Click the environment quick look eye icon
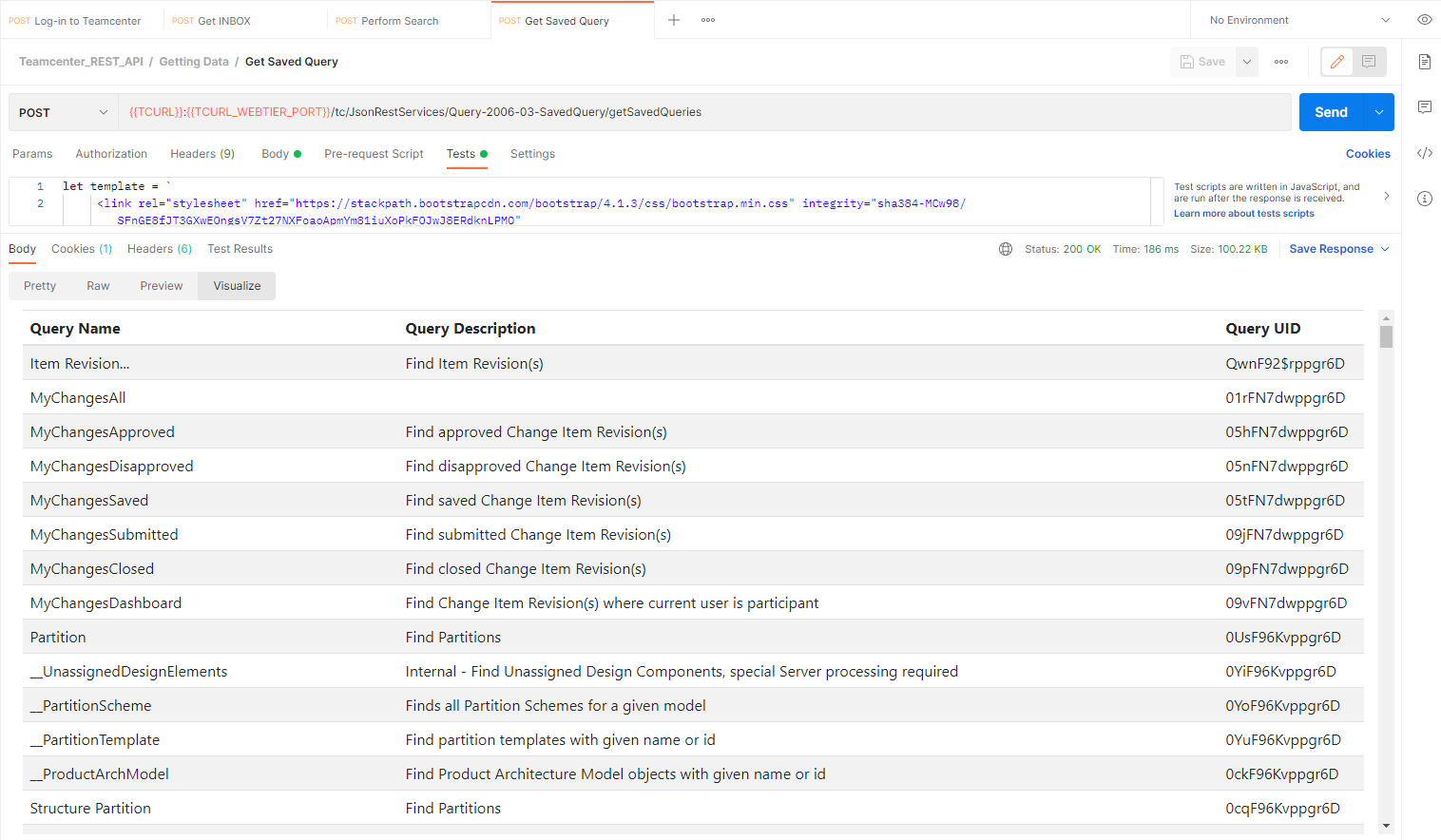This screenshot has width=1441, height=840. (x=1424, y=20)
